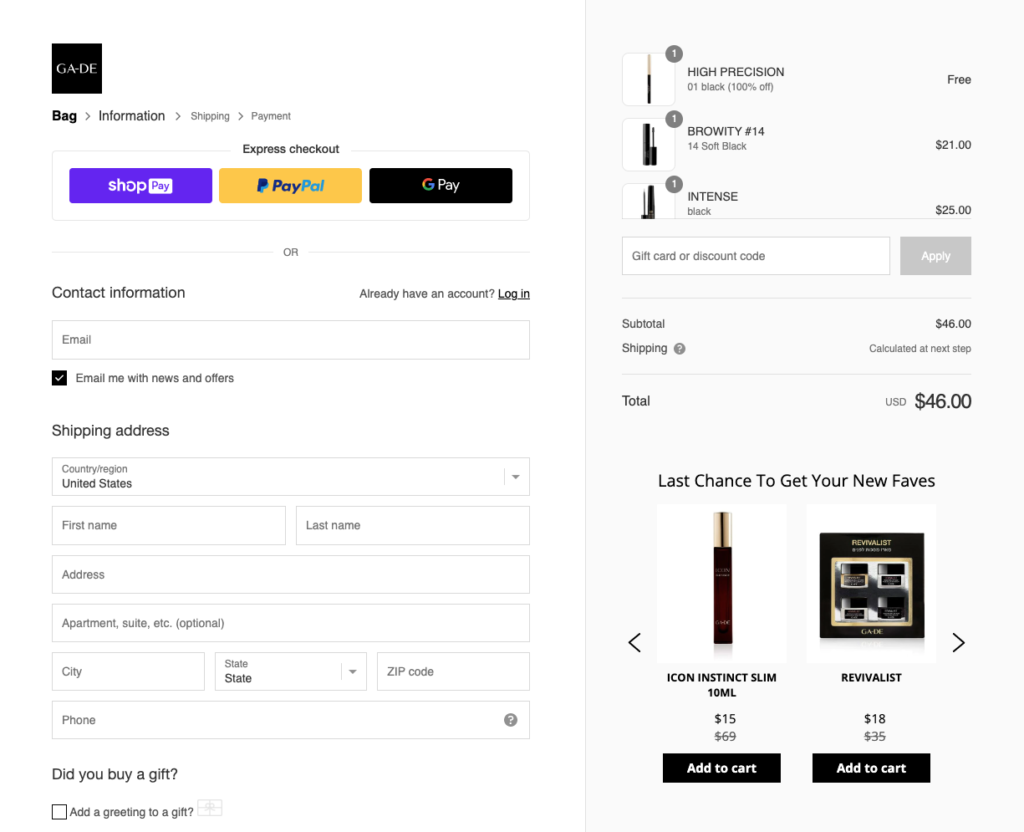
Task: Check Add a greeting to a gift
Action: (x=60, y=812)
